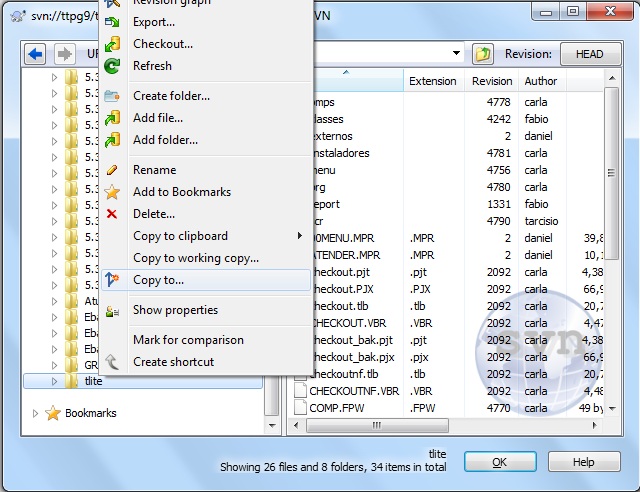
Task: Click the file list horizontal scrollbar thumb
Action: (x=377, y=425)
